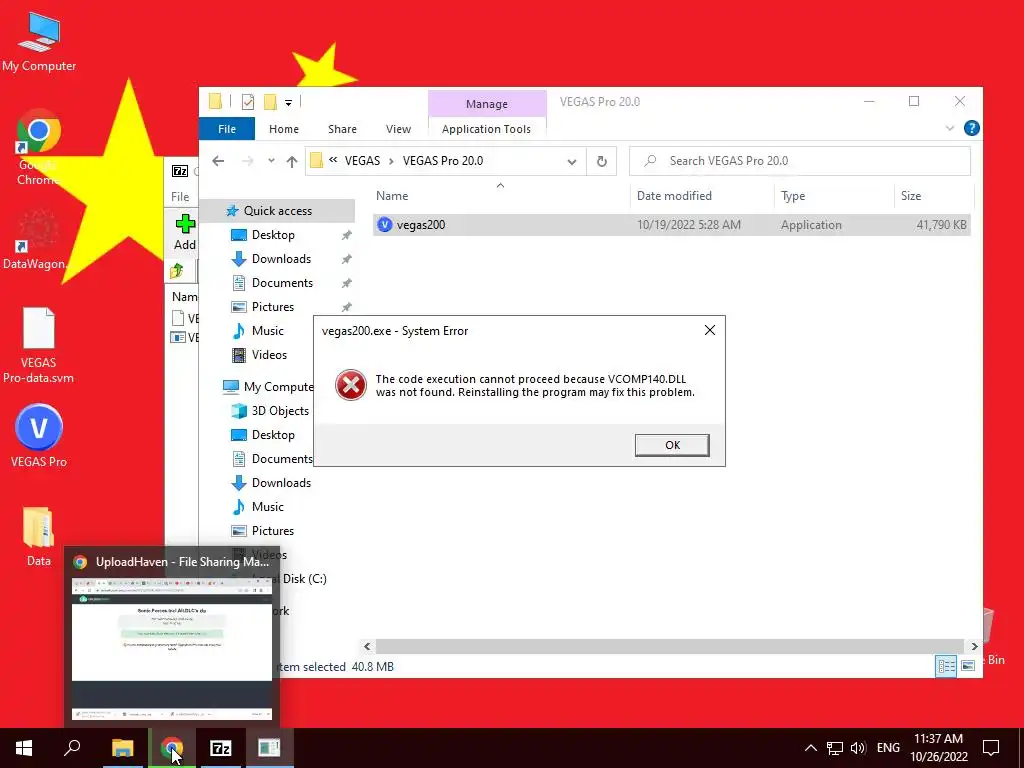Screen dimensions: 1024x768
Task: Click the Add button in 7-Zip window
Action: pyautogui.click(x=185, y=232)
